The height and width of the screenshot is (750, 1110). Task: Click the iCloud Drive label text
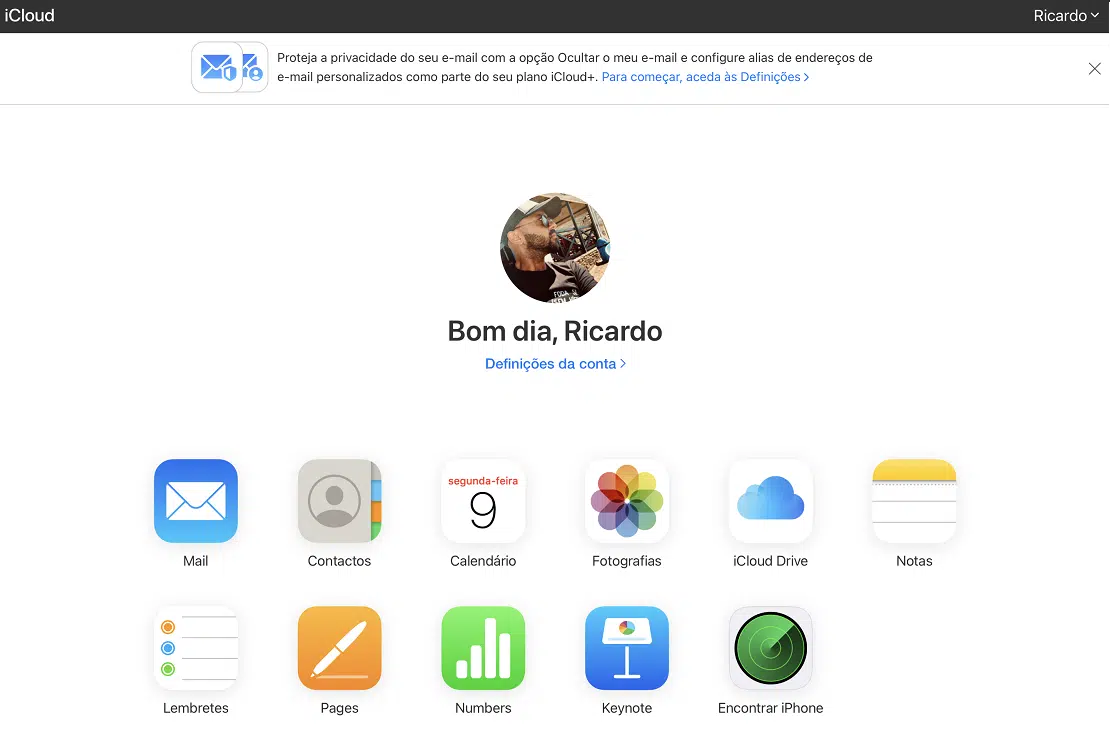(770, 561)
